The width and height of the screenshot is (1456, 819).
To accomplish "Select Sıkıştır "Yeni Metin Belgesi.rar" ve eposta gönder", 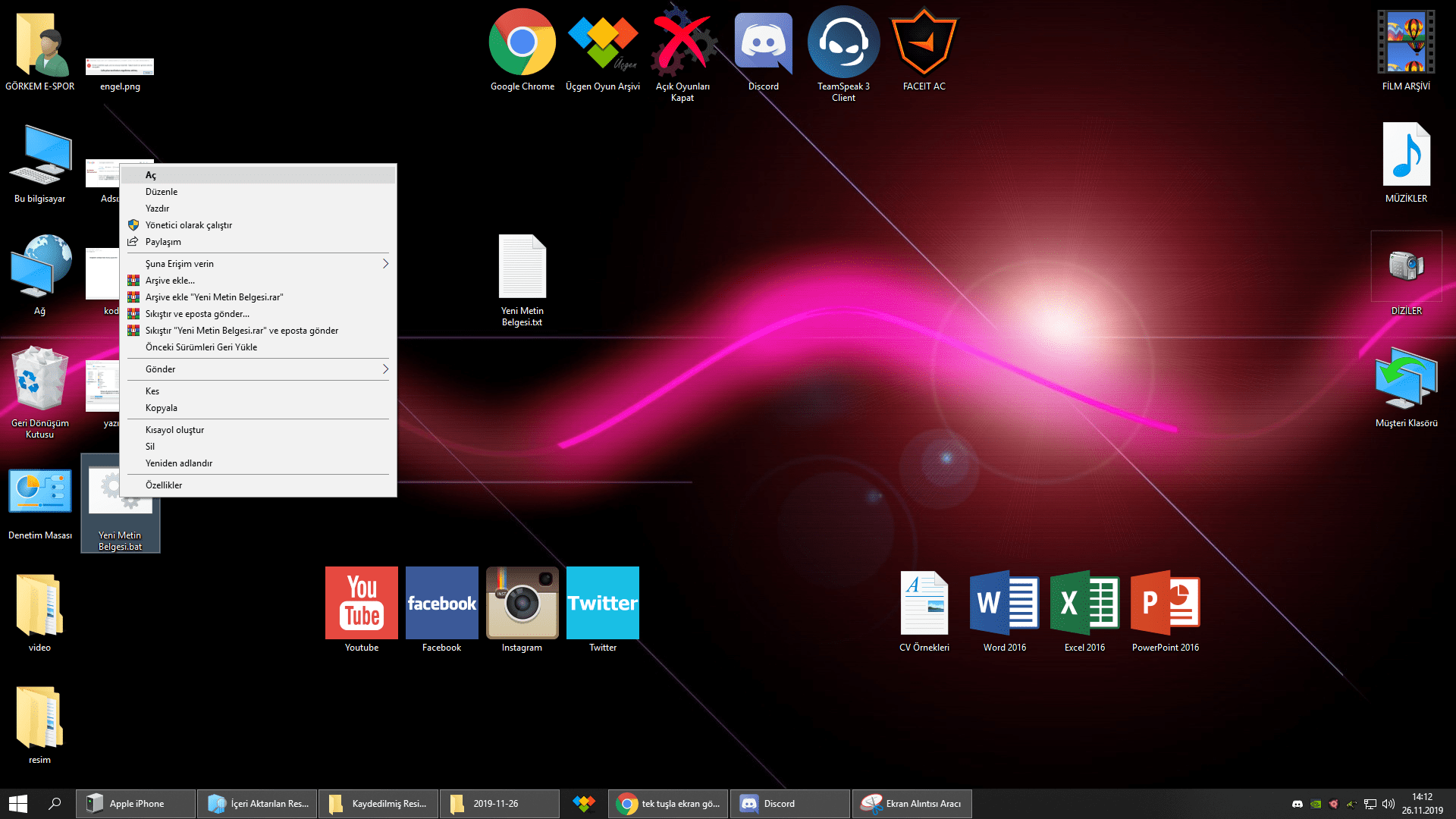I will [x=258, y=331].
